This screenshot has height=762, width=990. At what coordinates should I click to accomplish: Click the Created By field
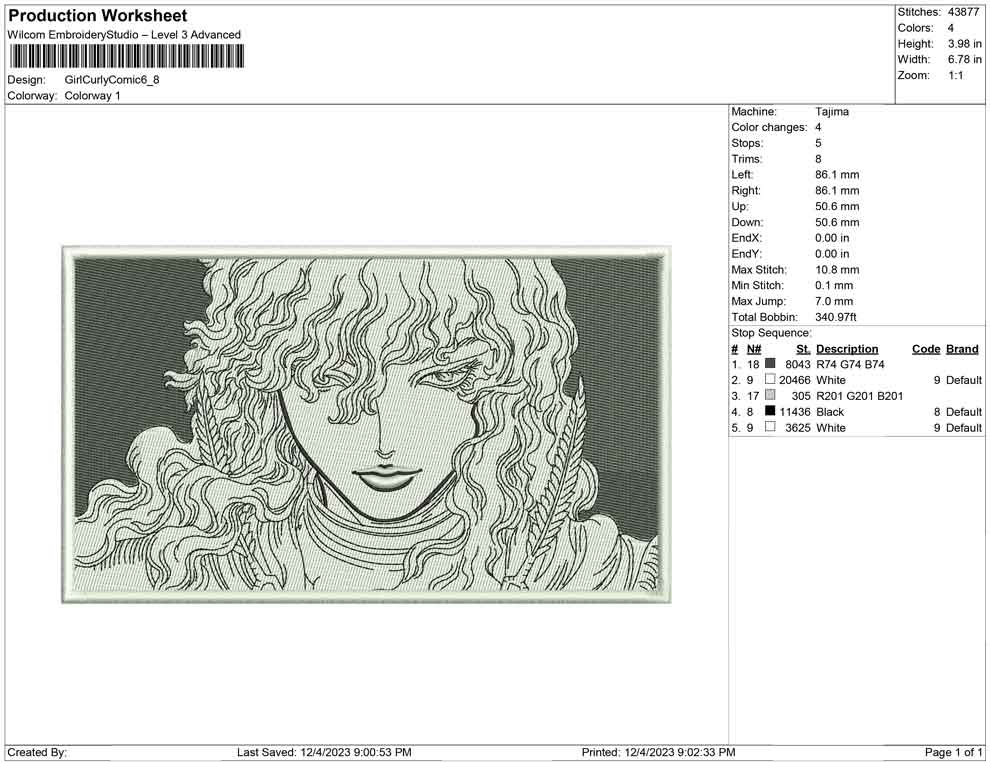(x=37, y=751)
